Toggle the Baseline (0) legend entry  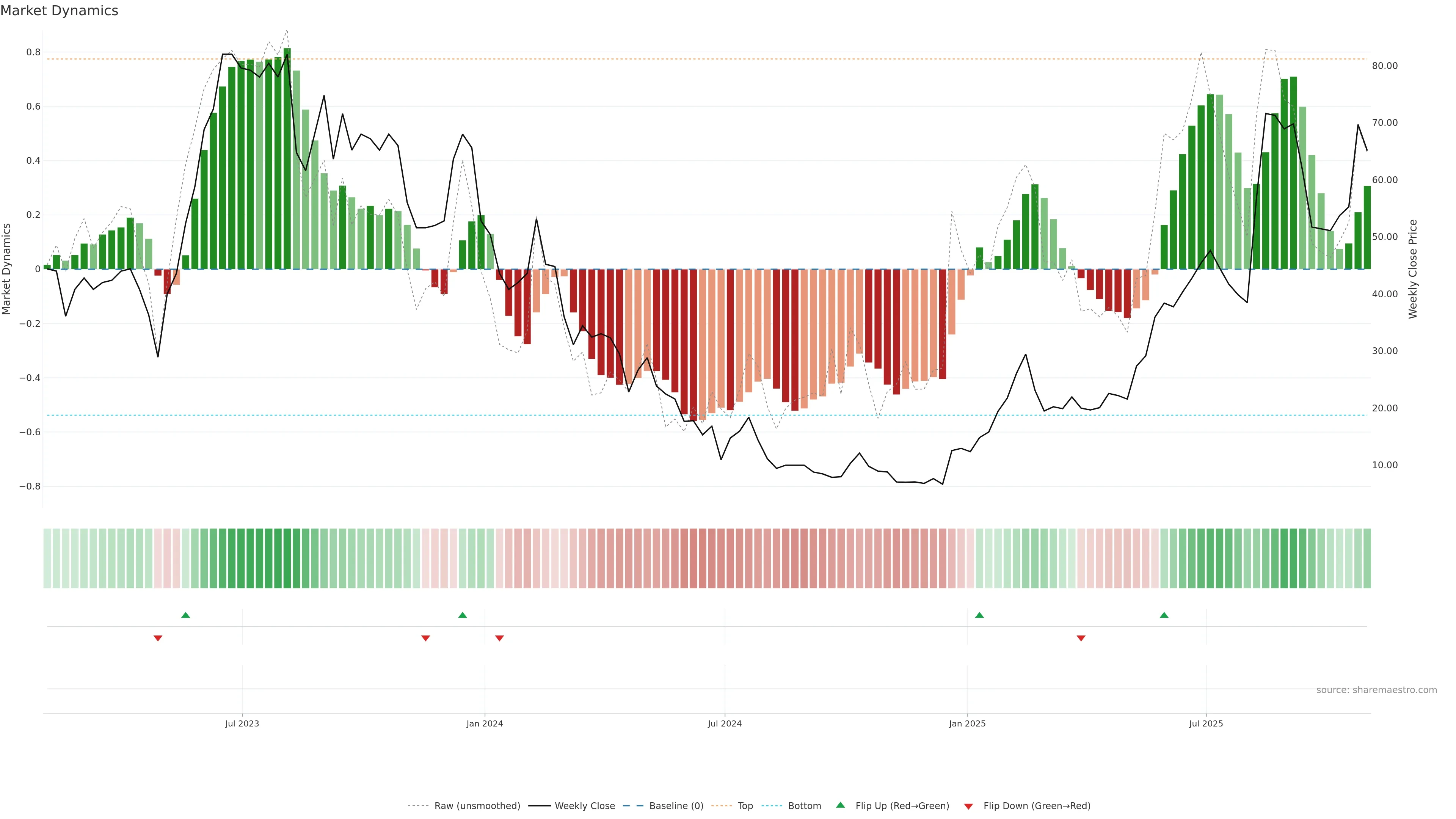[x=676, y=806]
